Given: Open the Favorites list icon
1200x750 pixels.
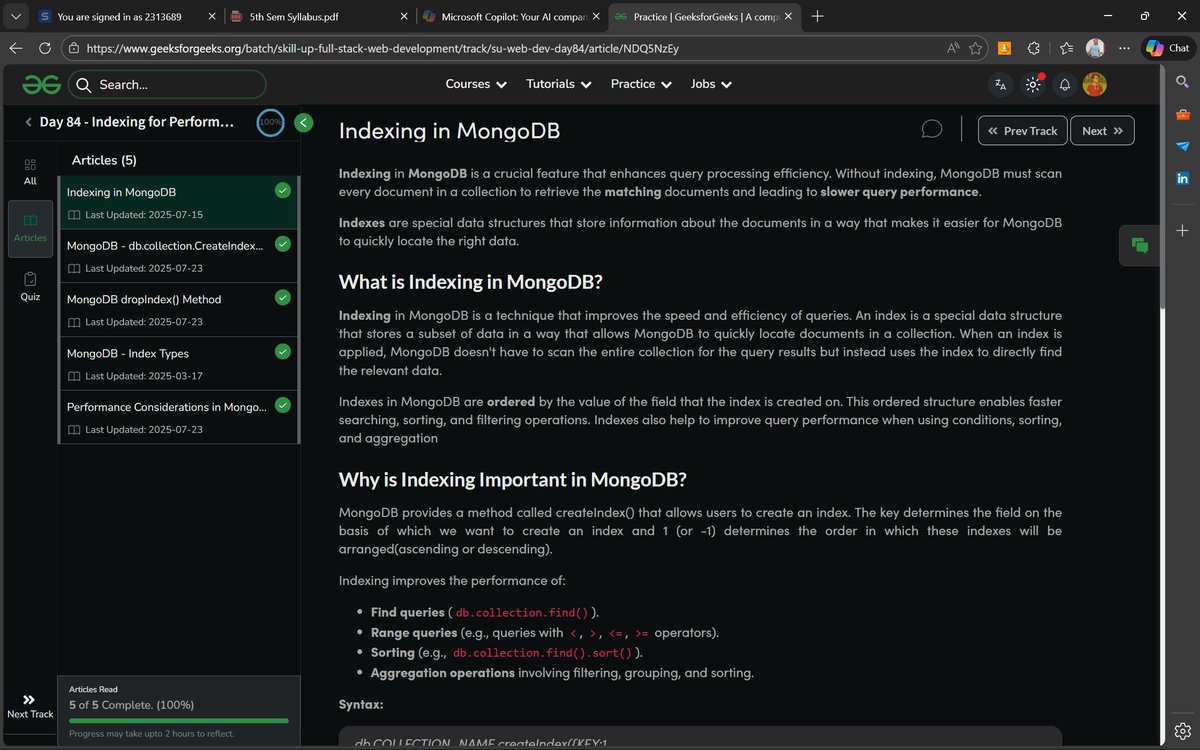Looking at the screenshot, I should point(1066,48).
